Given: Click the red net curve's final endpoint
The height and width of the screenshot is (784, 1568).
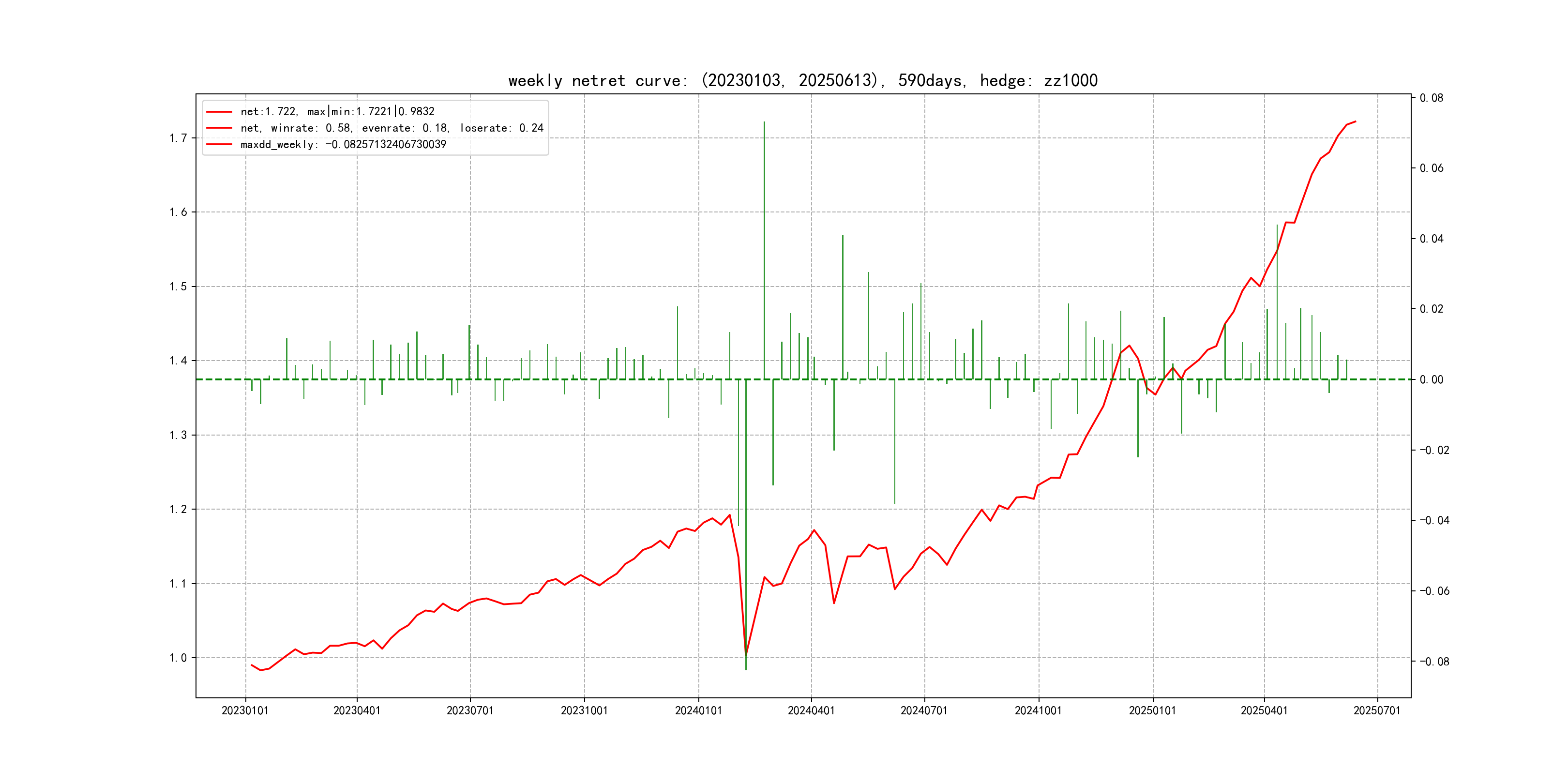Looking at the screenshot, I should pyautogui.click(x=1355, y=122).
